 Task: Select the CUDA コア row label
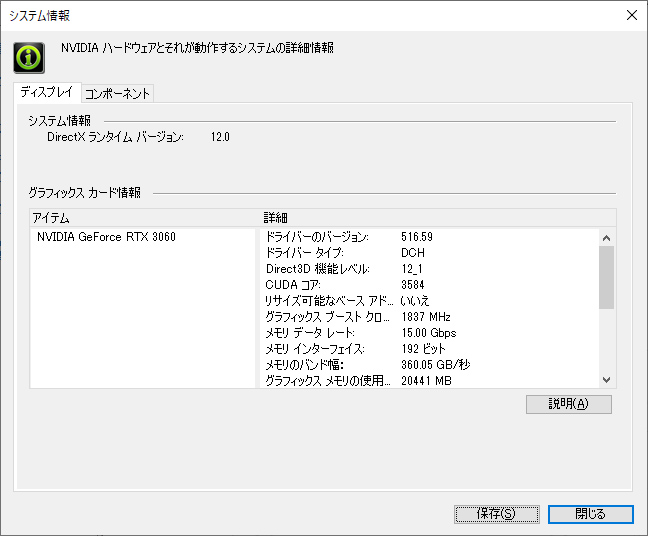(x=293, y=285)
